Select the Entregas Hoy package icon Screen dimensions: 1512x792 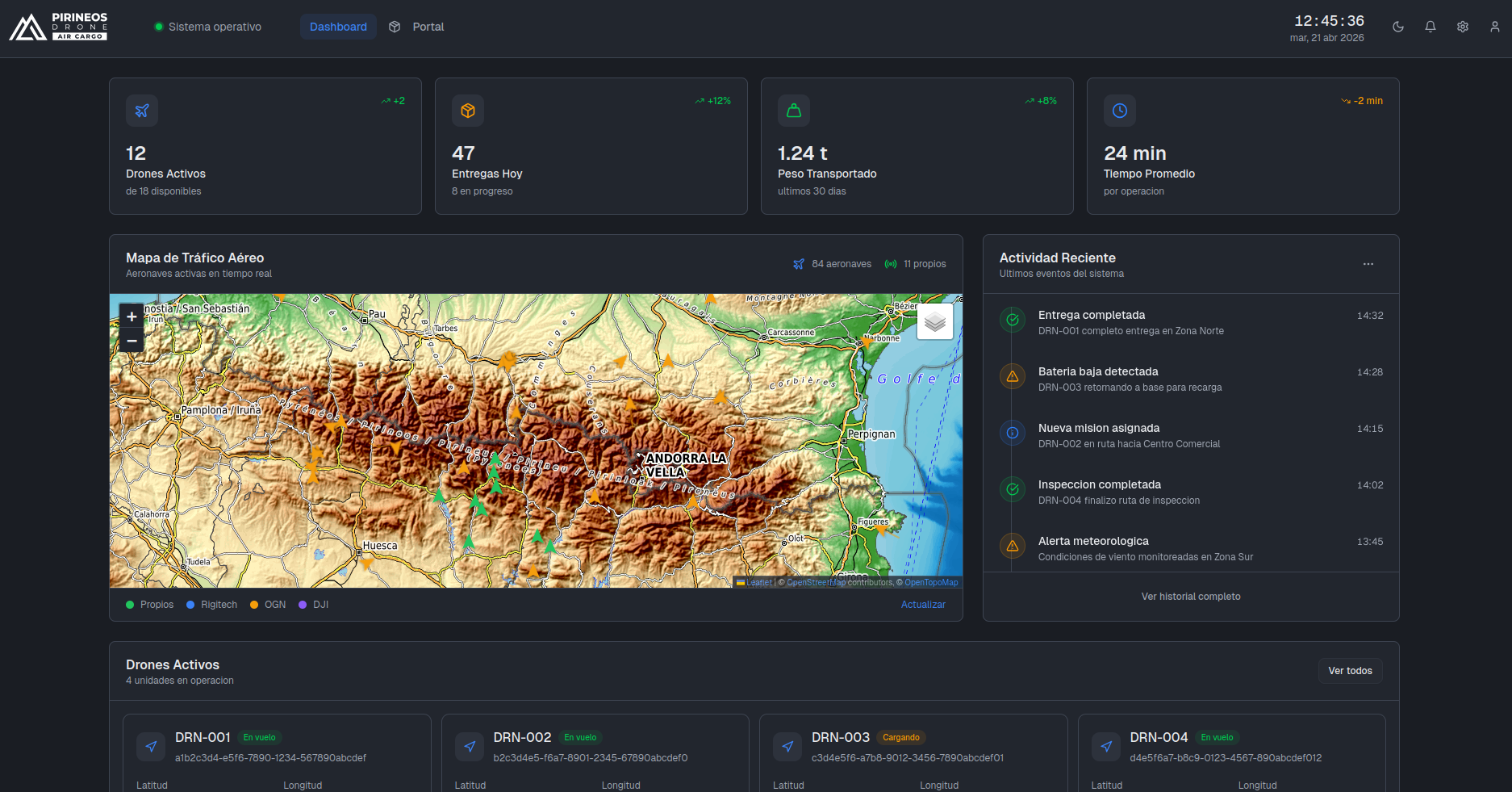pyautogui.click(x=468, y=111)
